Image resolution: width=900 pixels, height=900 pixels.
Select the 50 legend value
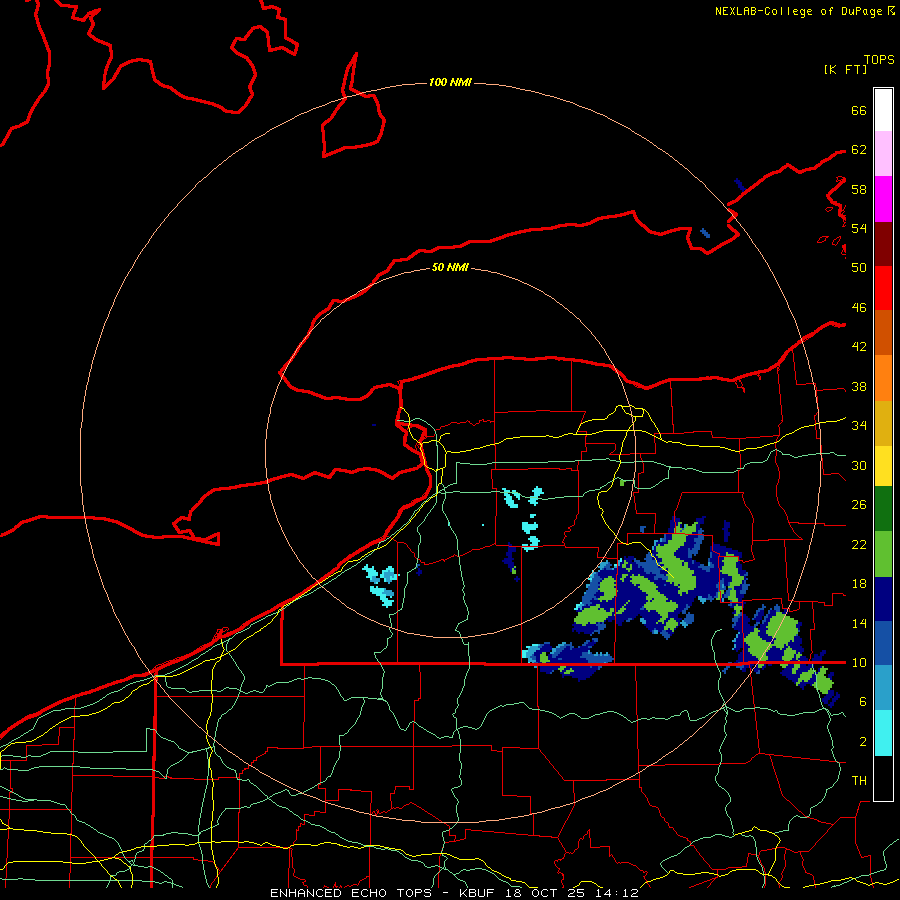click(859, 268)
